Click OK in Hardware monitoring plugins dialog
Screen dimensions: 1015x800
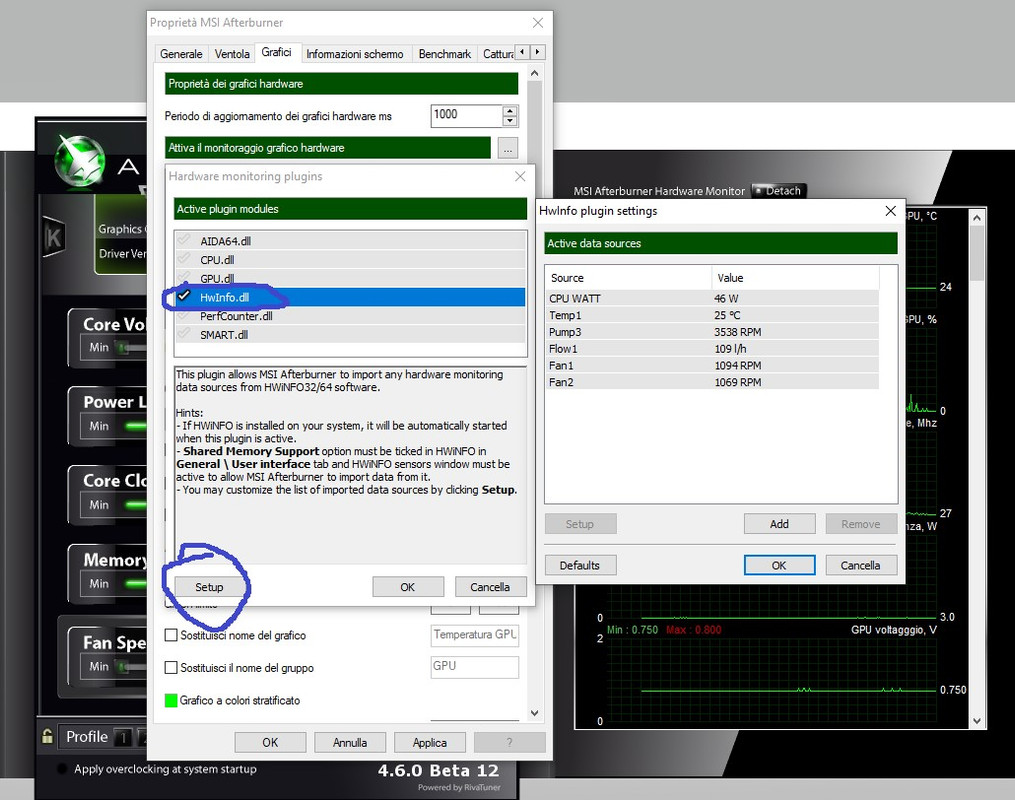(408, 587)
